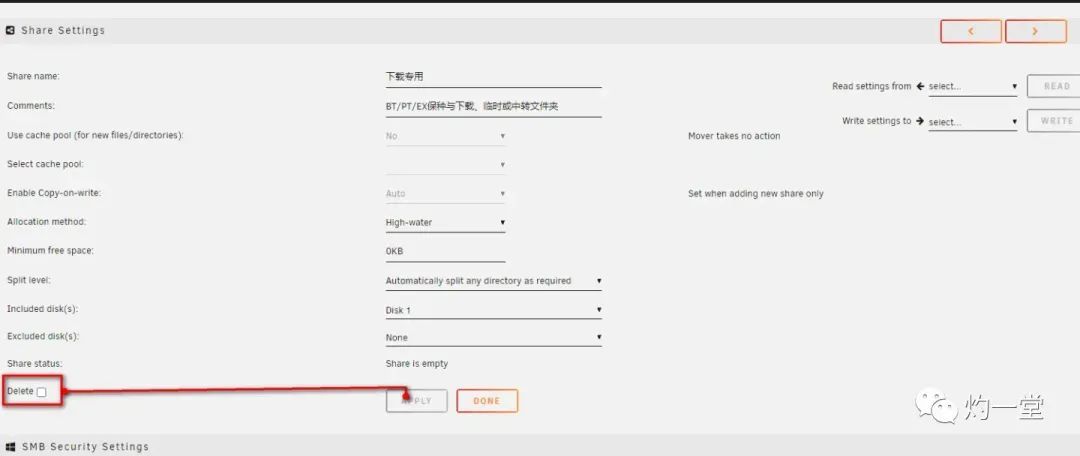Viewport: 1080px width, 456px height.
Task: Open the Use cache pool dropdown
Action: point(445,136)
